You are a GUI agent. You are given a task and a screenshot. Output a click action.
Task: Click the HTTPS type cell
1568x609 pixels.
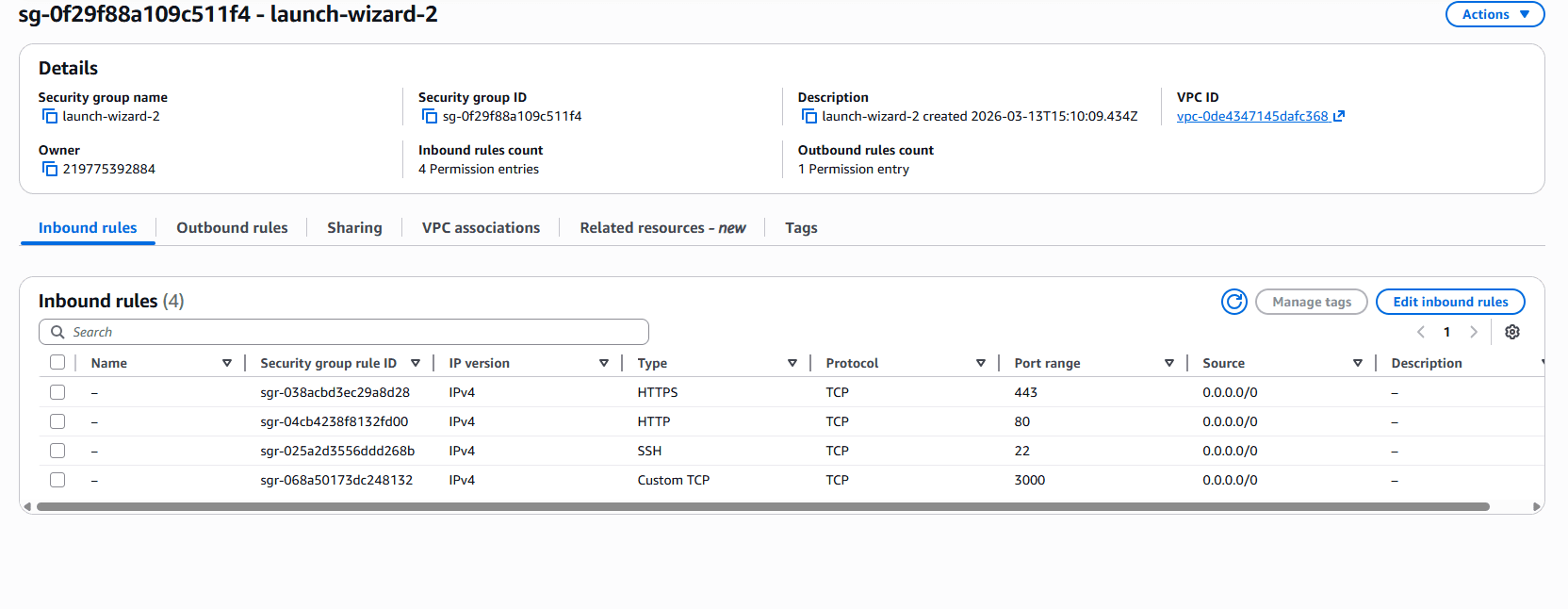658,392
